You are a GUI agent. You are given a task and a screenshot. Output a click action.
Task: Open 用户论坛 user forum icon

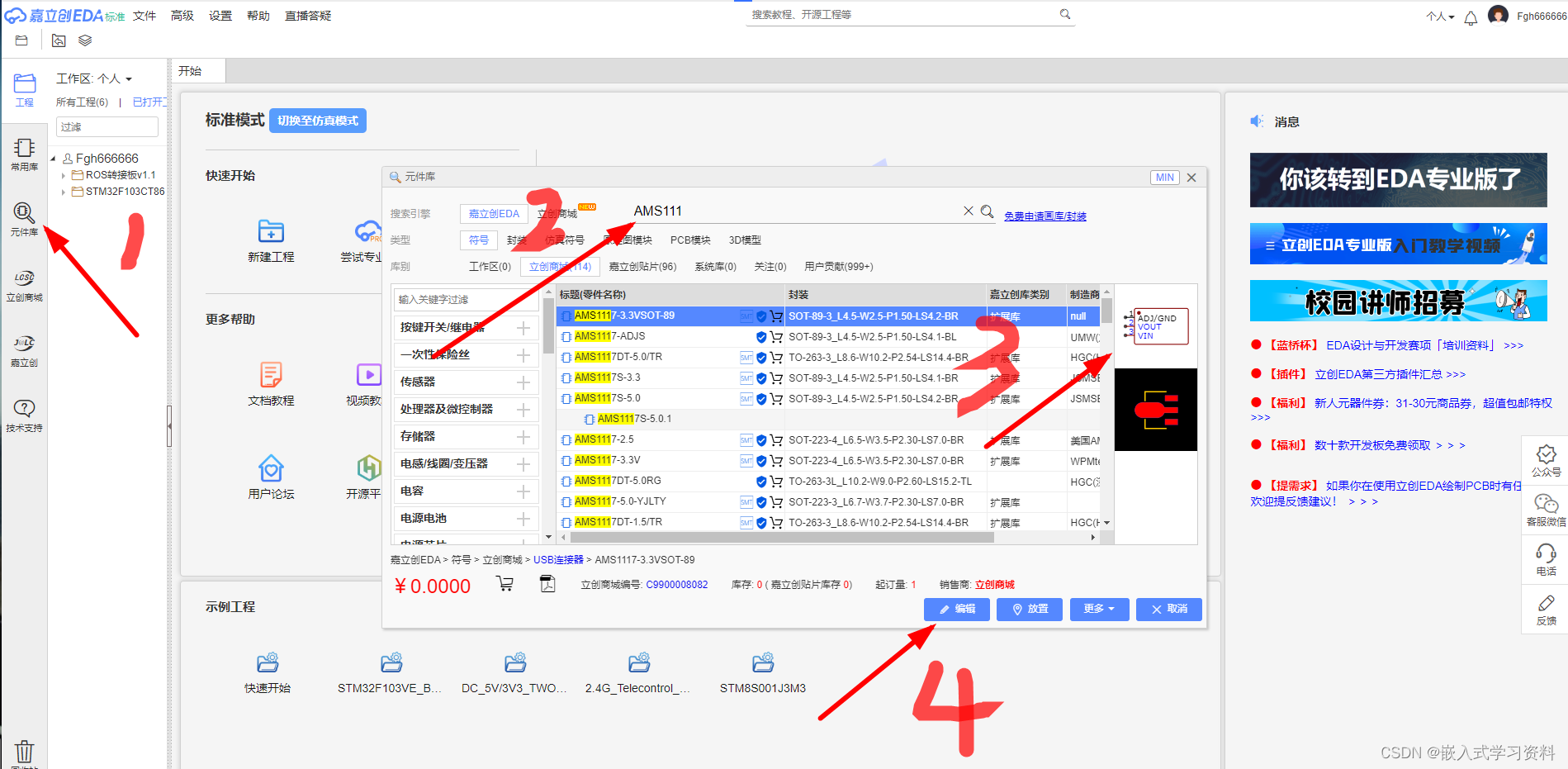[271, 468]
